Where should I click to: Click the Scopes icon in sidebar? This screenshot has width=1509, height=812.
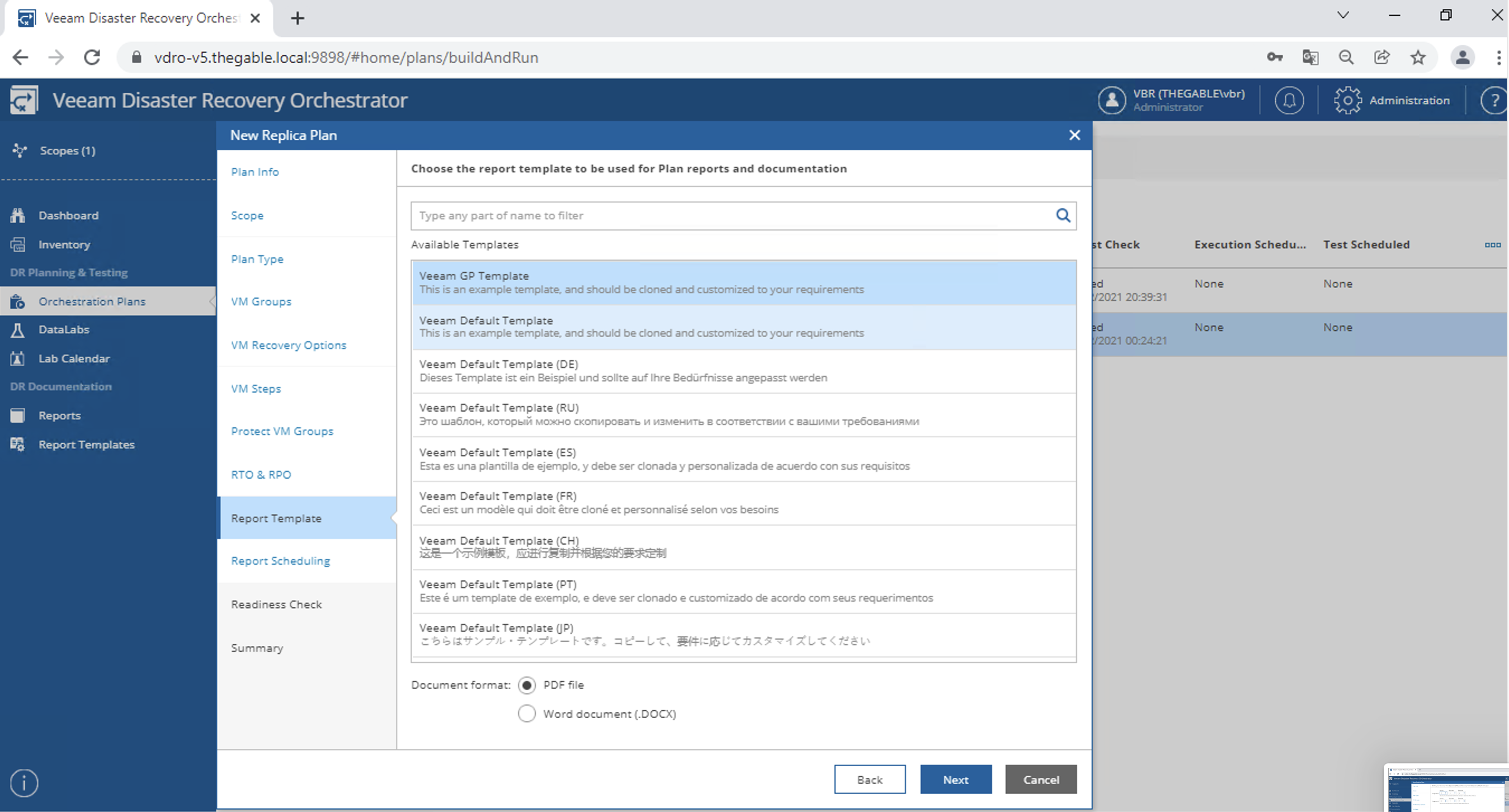[x=20, y=150]
